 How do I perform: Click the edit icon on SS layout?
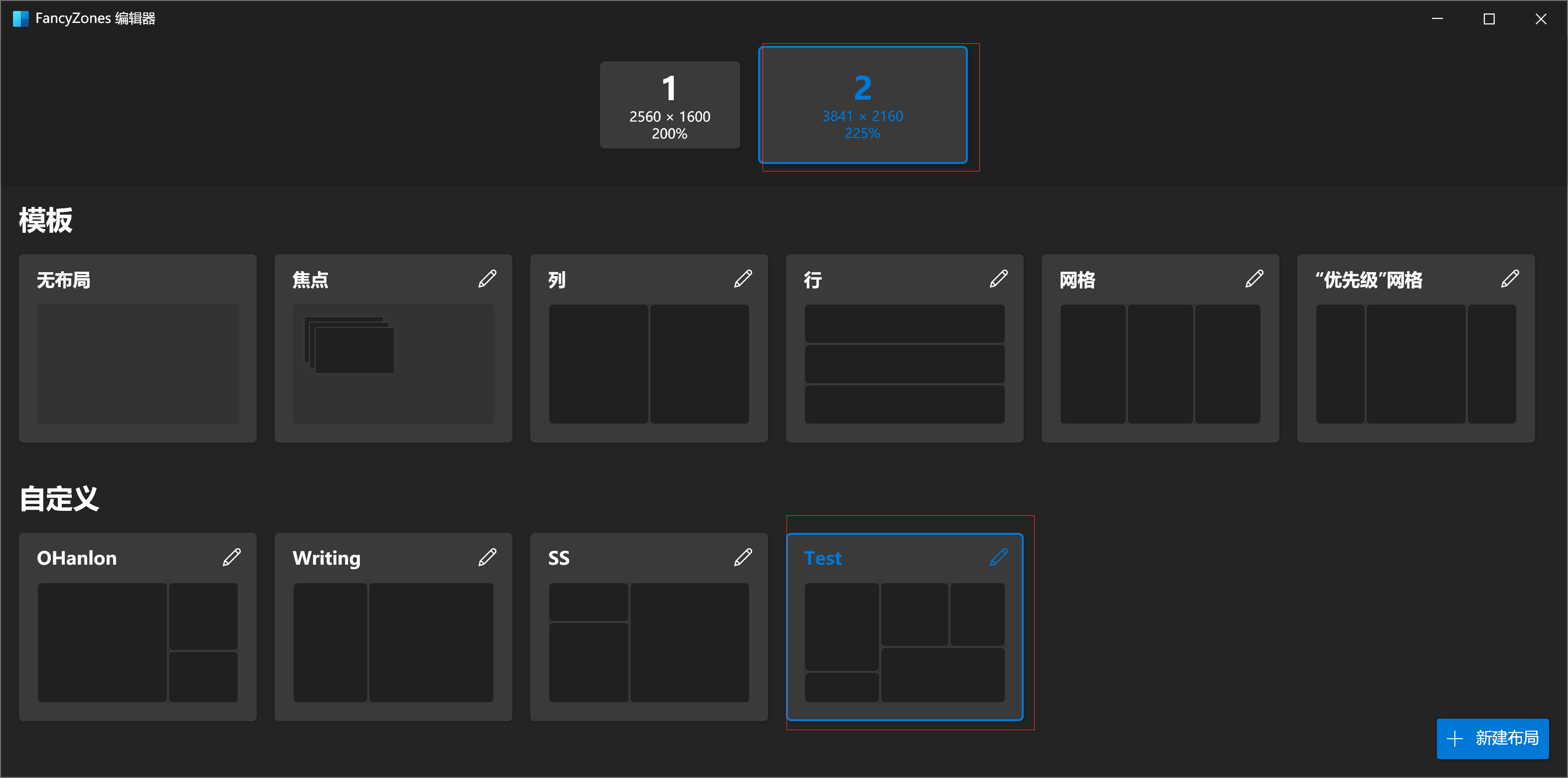point(744,558)
